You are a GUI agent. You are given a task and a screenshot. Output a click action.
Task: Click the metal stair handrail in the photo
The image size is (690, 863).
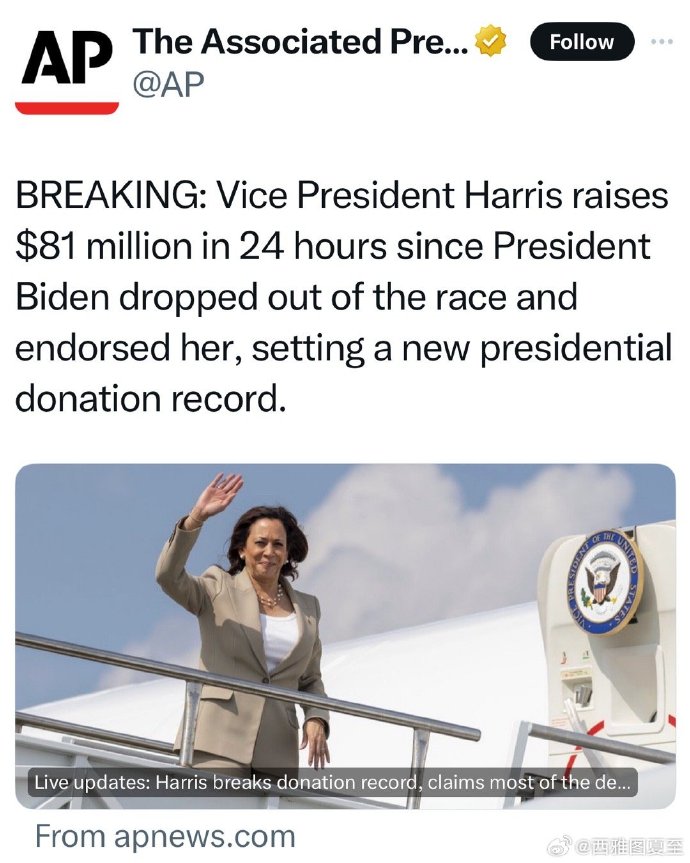point(248,685)
